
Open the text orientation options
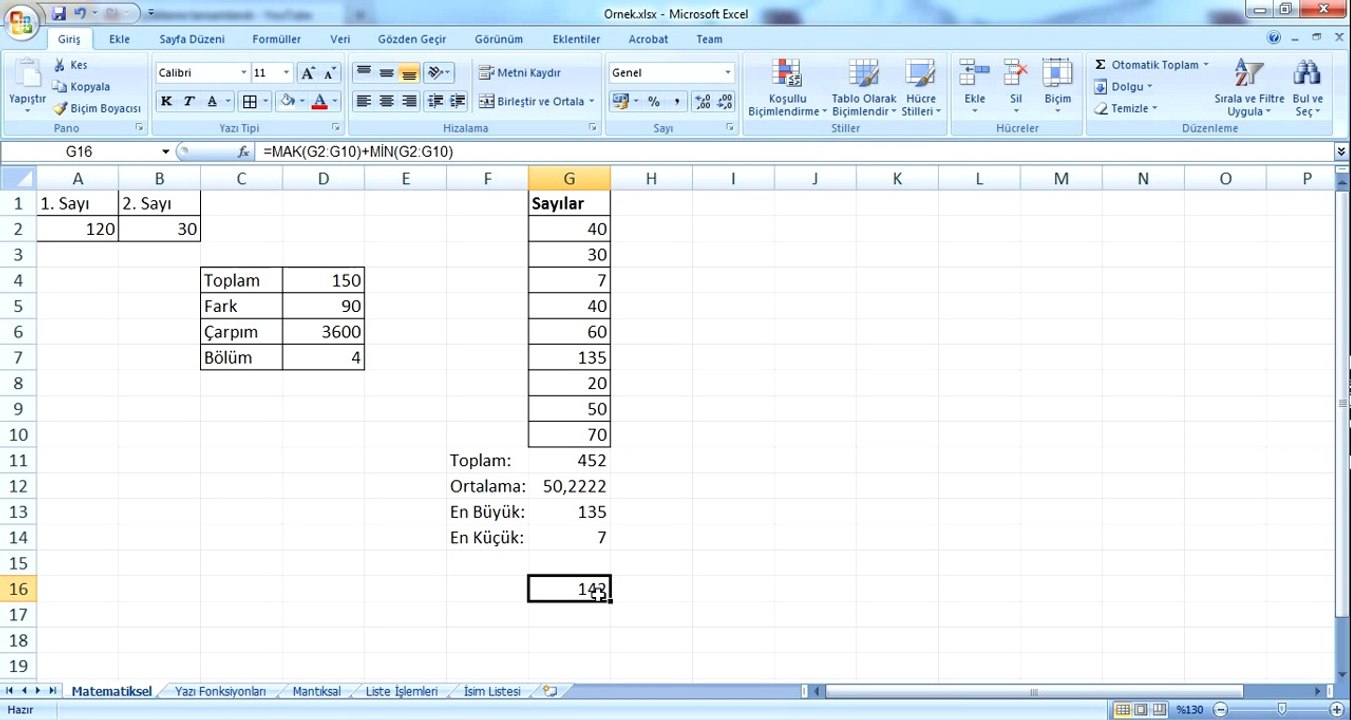pos(438,73)
